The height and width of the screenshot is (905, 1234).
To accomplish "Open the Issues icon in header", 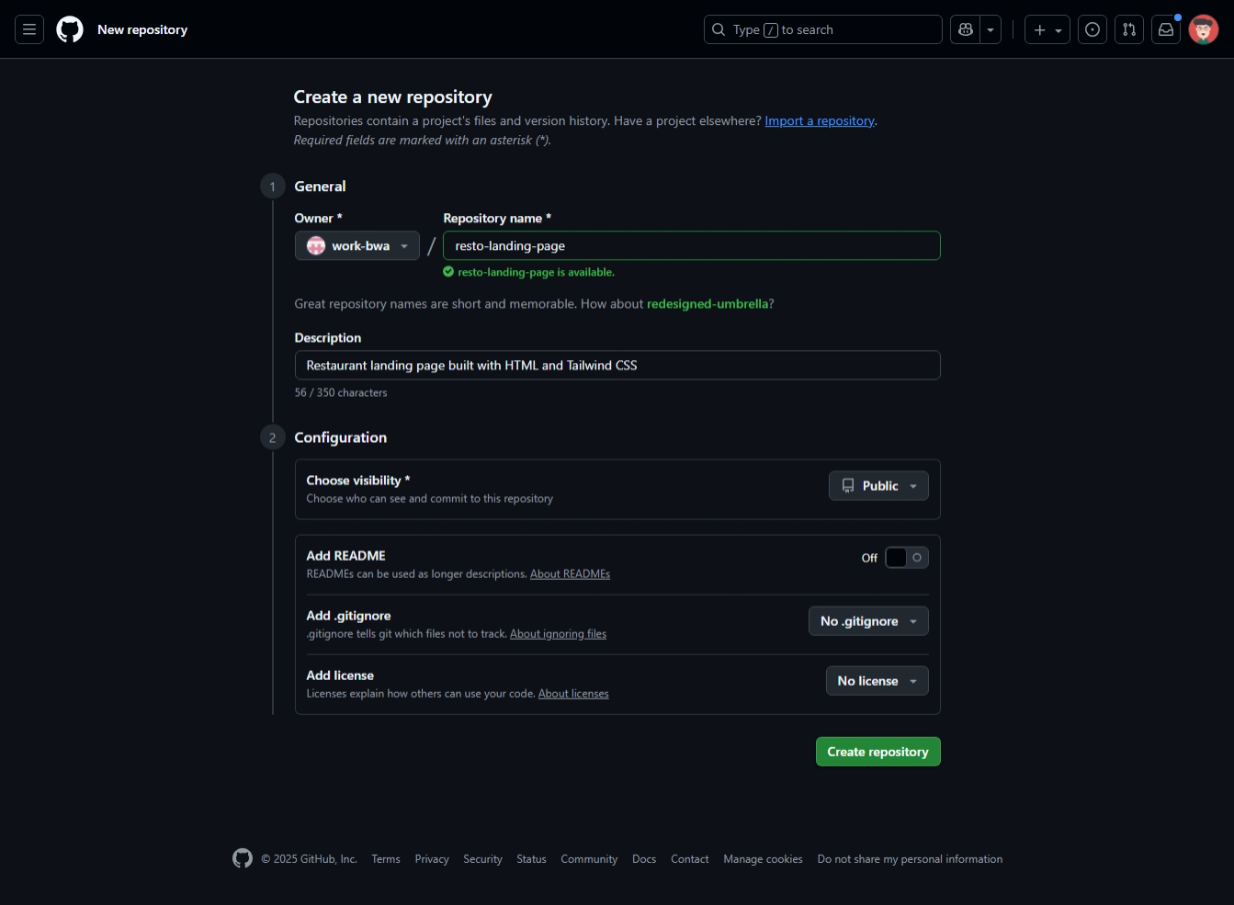I will pyautogui.click(x=1092, y=30).
